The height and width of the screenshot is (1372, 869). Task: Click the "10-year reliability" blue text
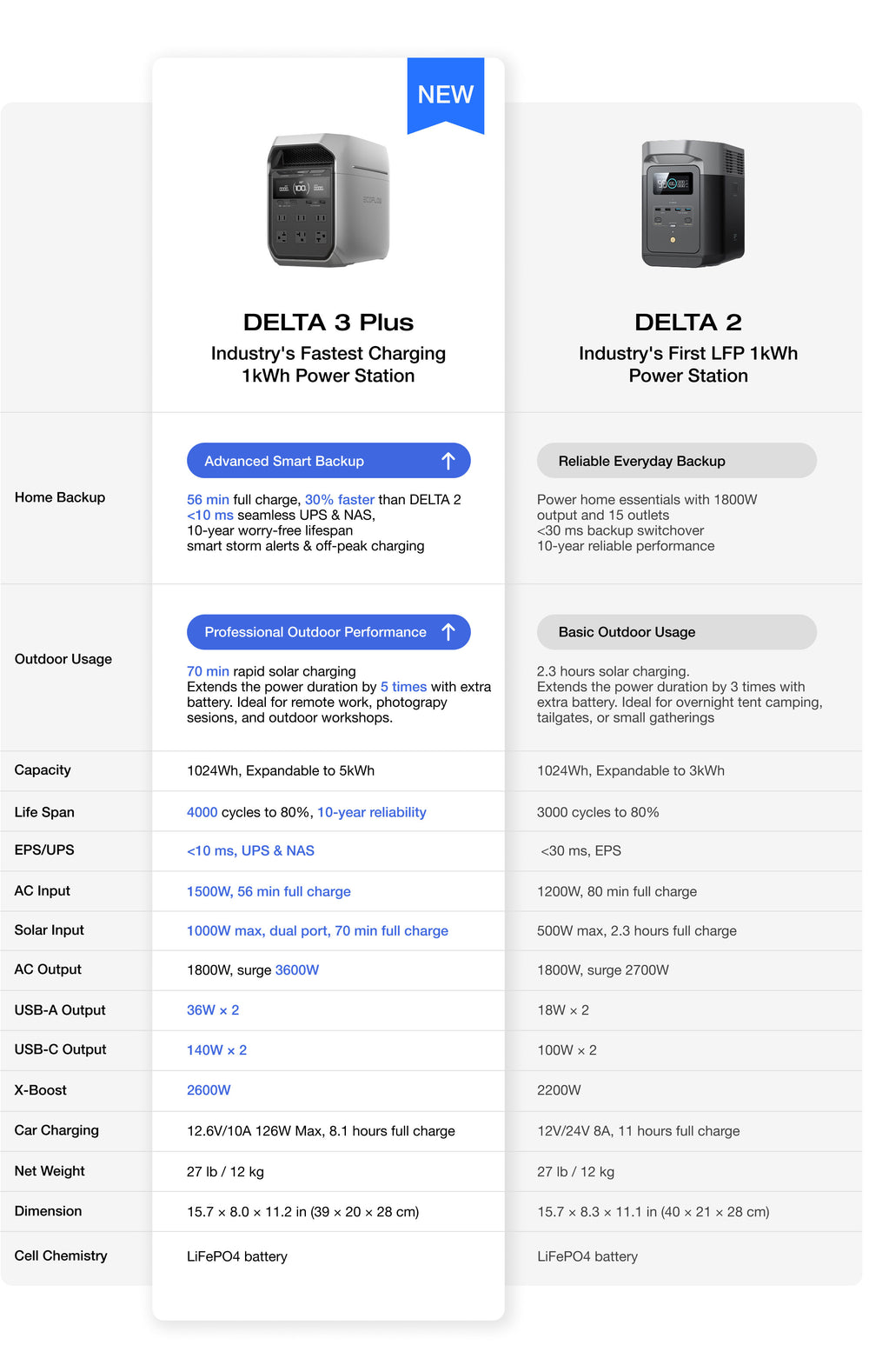(372, 812)
